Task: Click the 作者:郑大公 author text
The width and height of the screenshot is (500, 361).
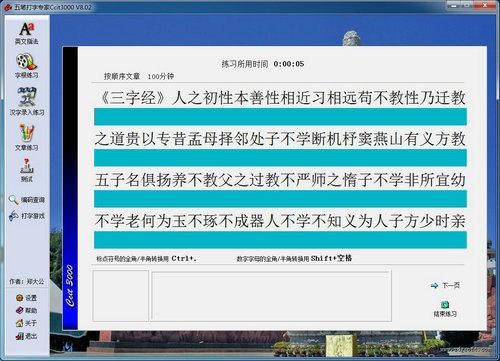Action: pyautogui.click(x=26, y=282)
